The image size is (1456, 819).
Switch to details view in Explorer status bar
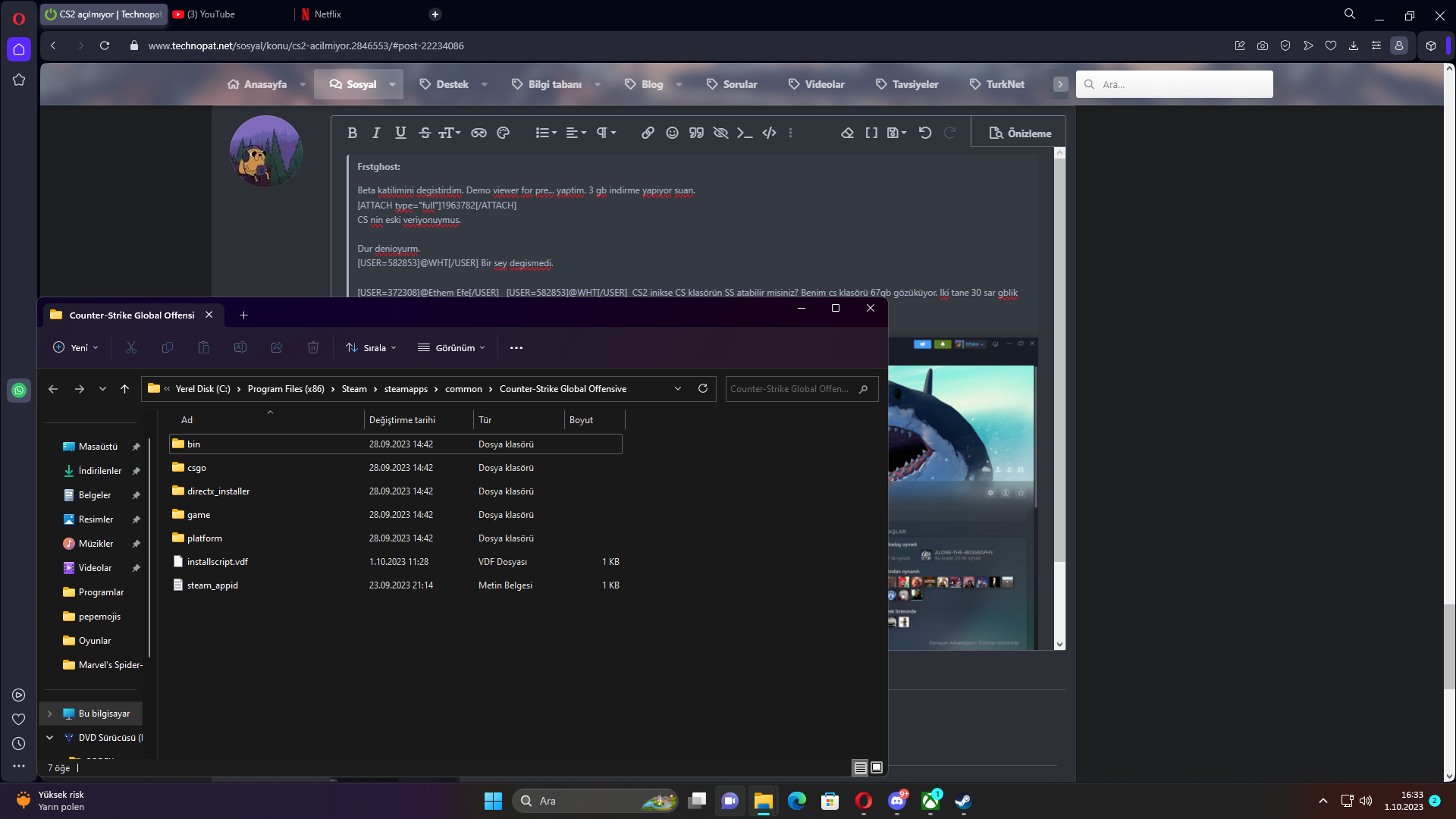[x=860, y=767]
